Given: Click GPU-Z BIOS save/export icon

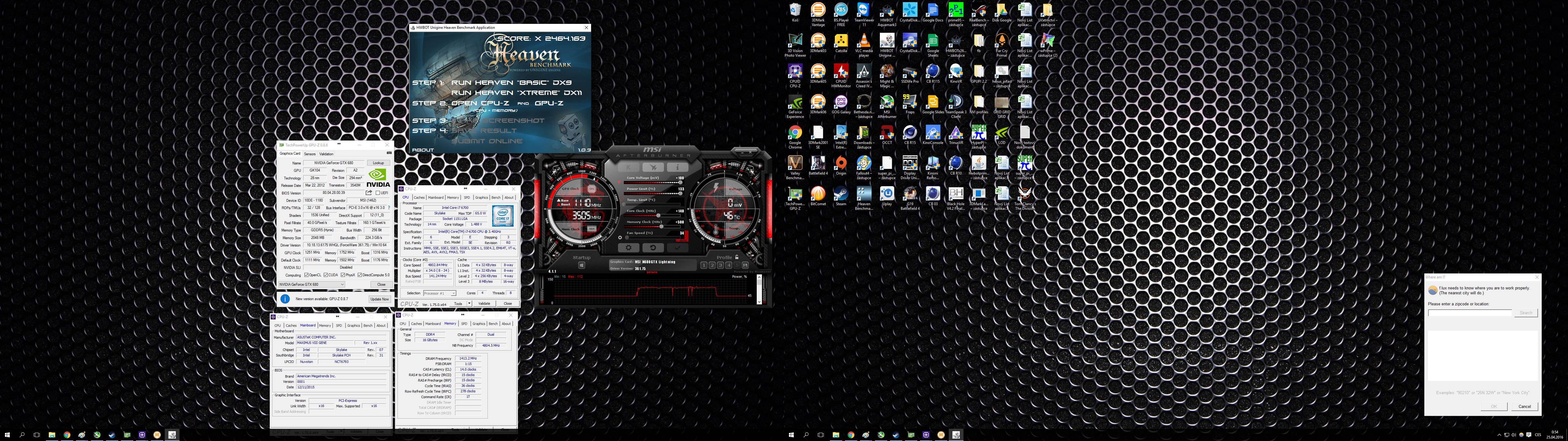Looking at the screenshot, I should click(x=369, y=193).
